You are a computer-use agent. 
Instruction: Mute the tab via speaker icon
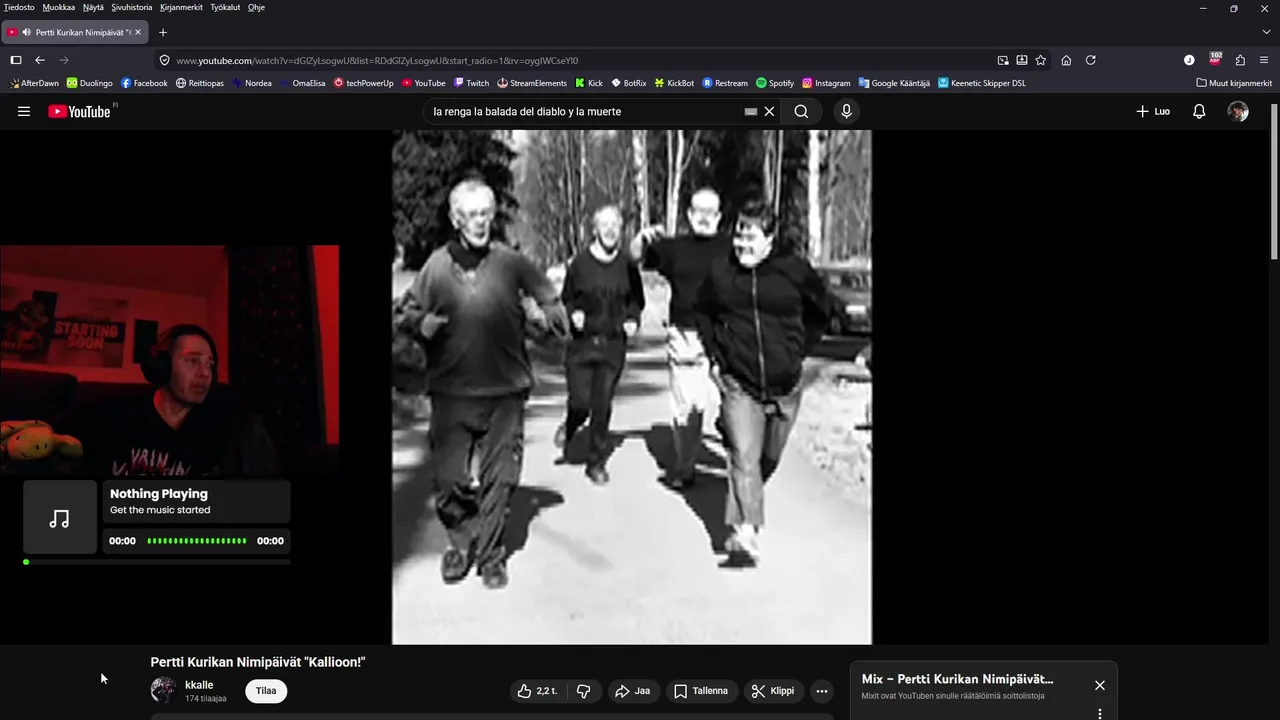26,32
